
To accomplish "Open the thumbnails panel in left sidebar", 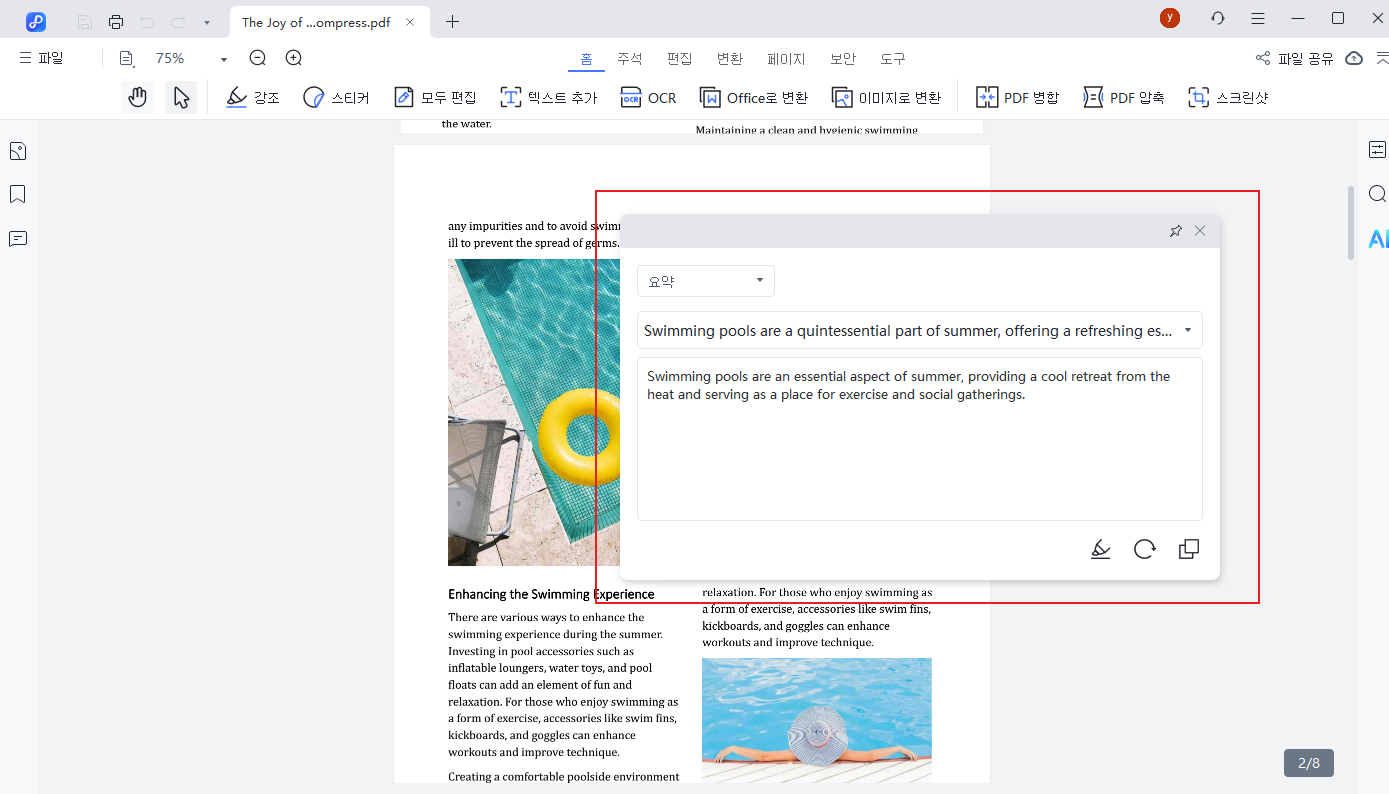I will pyautogui.click(x=17, y=151).
